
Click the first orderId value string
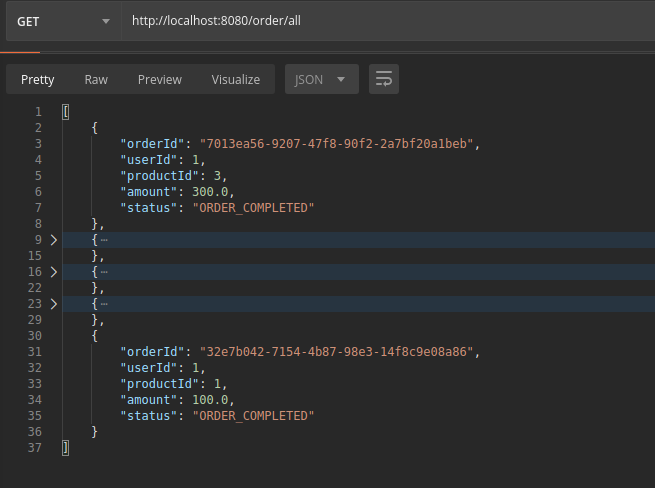[335, 144]
